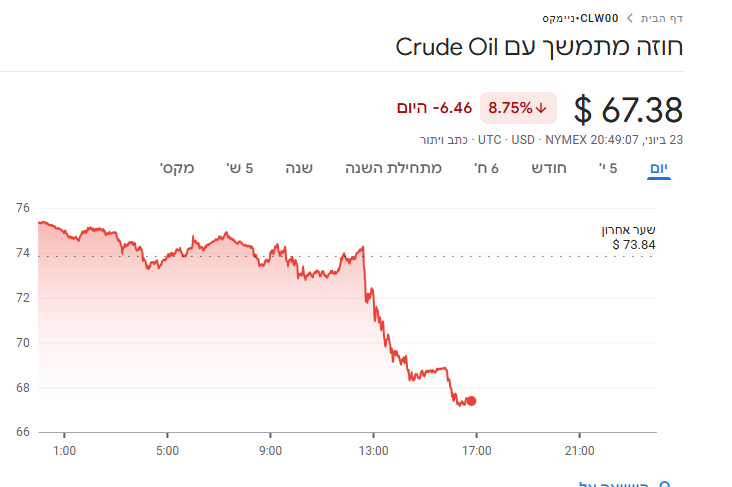732x487 pixels.
Task: Switch to the חודש (month) tab
Action: pyautogui.click(x=549, y=168)
